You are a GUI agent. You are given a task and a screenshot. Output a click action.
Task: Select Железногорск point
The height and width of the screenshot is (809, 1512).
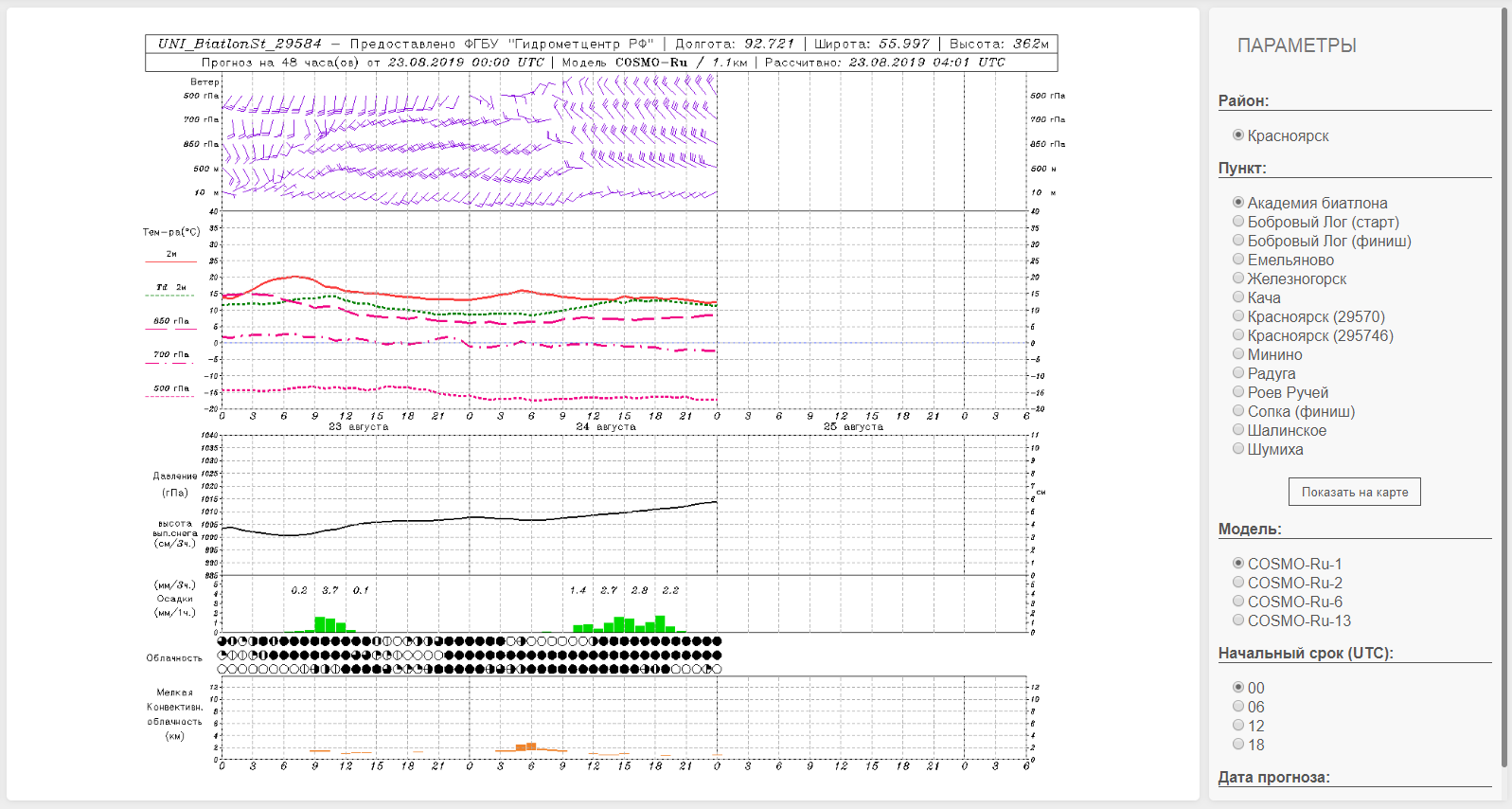pyautogui.click(x=1238, y=279)
